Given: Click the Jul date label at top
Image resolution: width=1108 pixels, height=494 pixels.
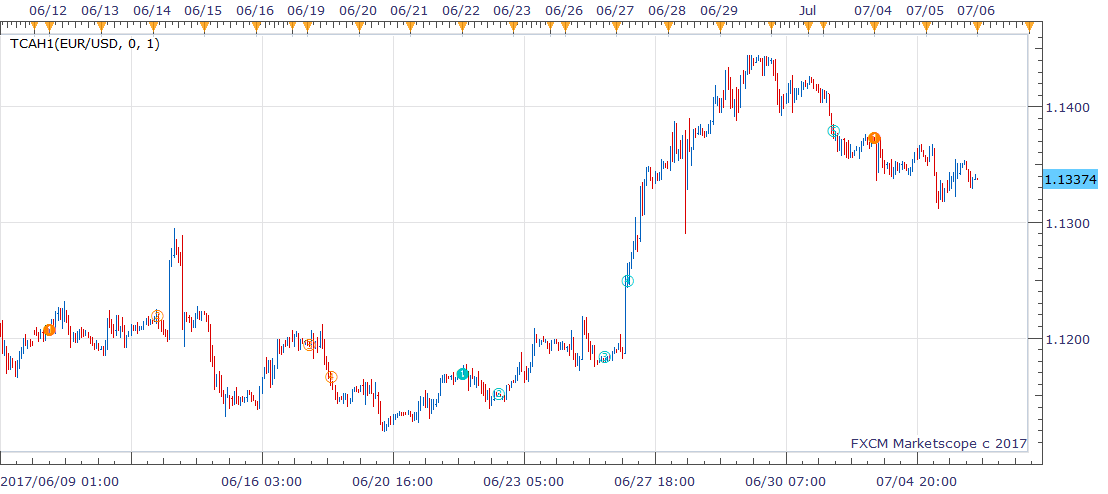Looking at the screenshot, I should tap(808, 11).
